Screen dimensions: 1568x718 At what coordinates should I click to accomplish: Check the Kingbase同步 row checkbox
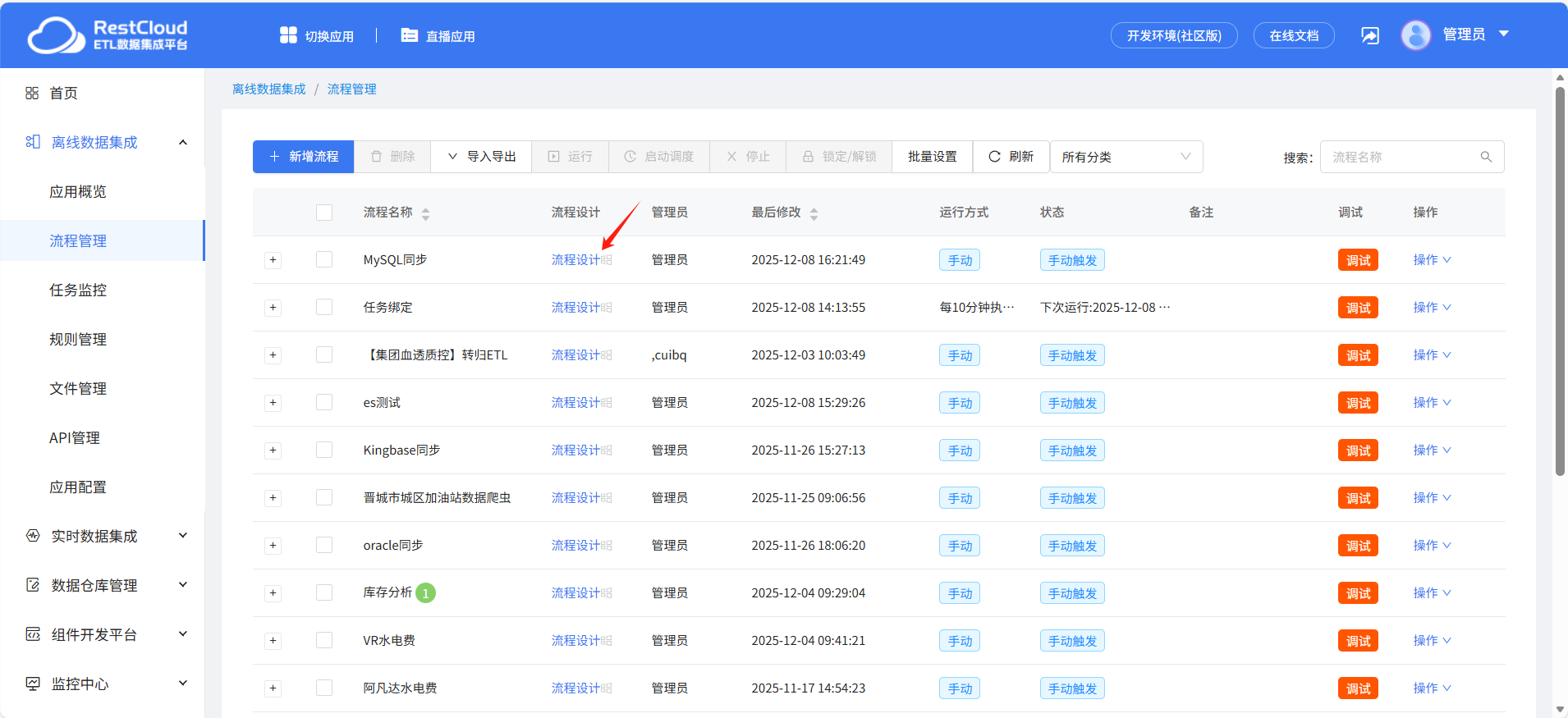[x=324, y=450]
